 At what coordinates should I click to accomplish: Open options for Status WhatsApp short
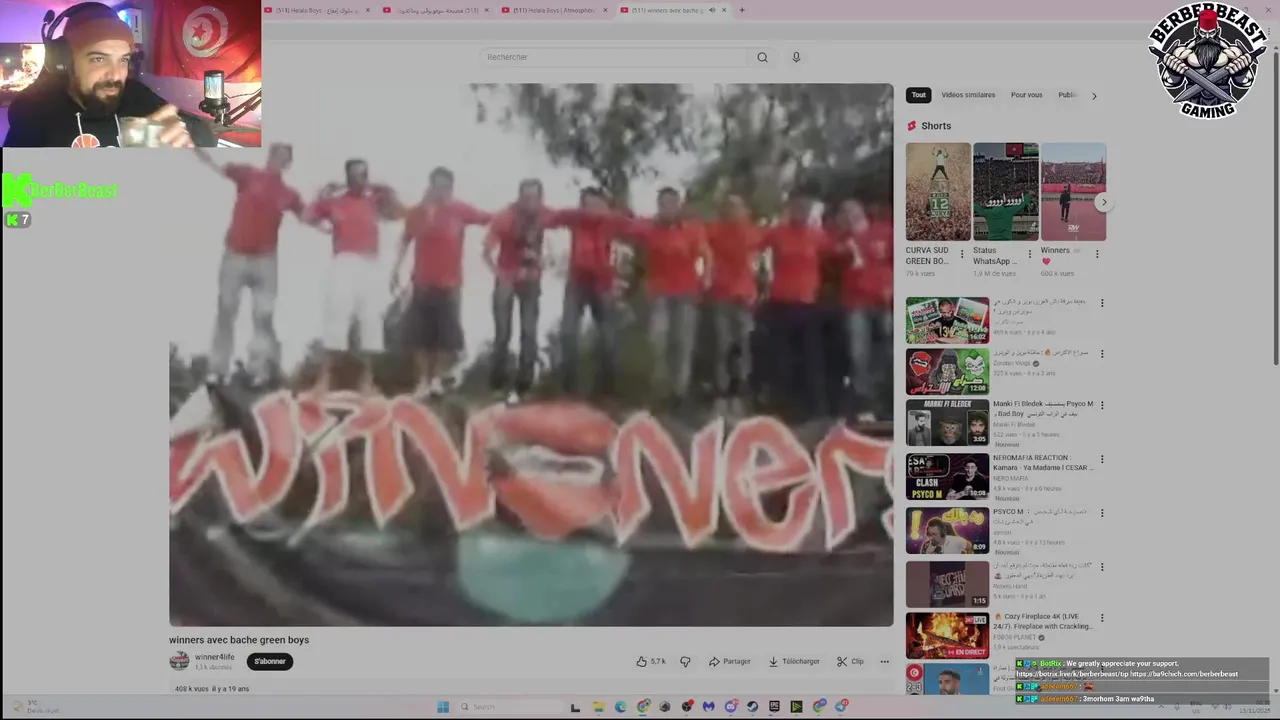pos(1029,254)
